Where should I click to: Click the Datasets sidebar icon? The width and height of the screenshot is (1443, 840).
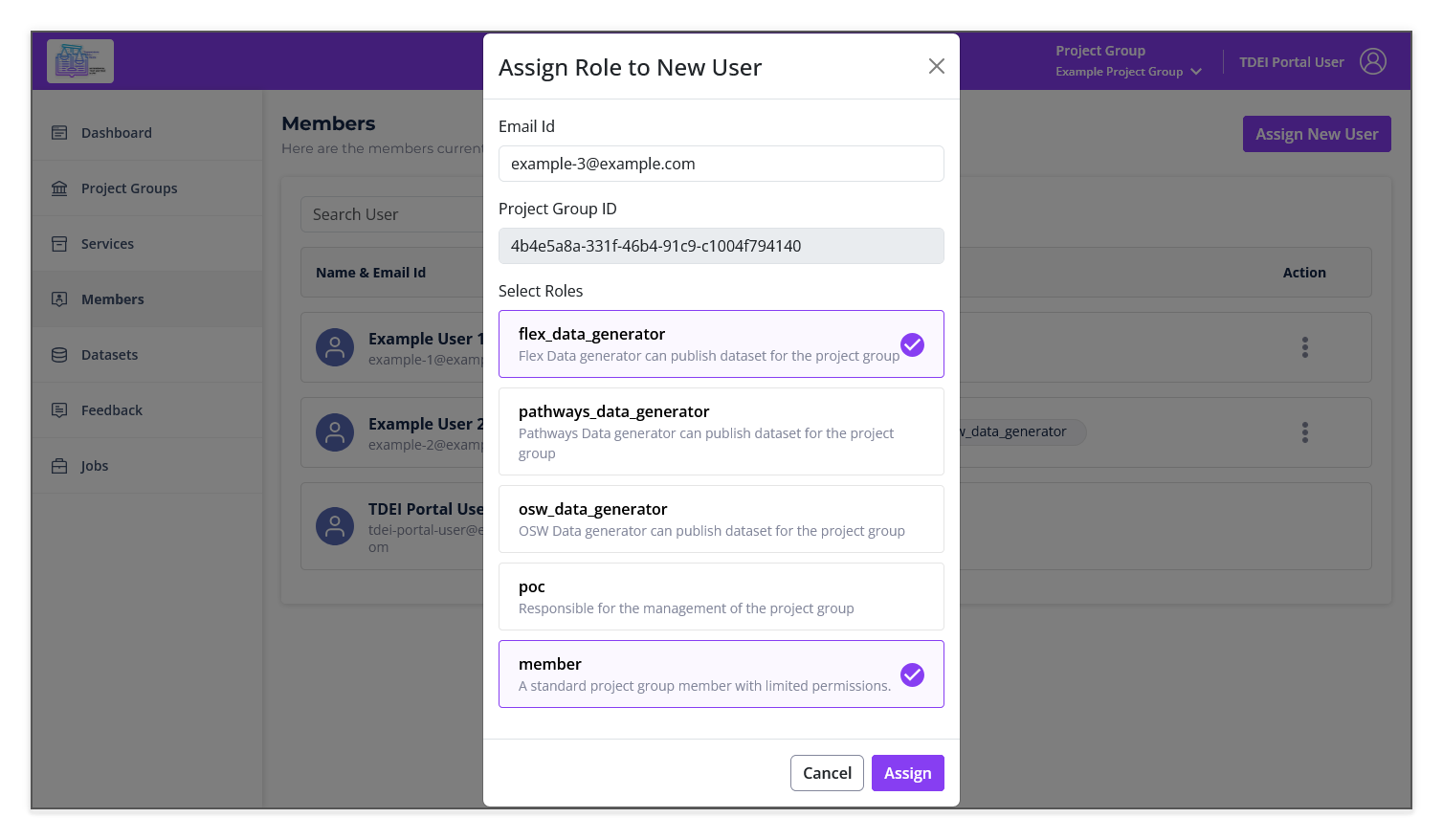[59, 354]
